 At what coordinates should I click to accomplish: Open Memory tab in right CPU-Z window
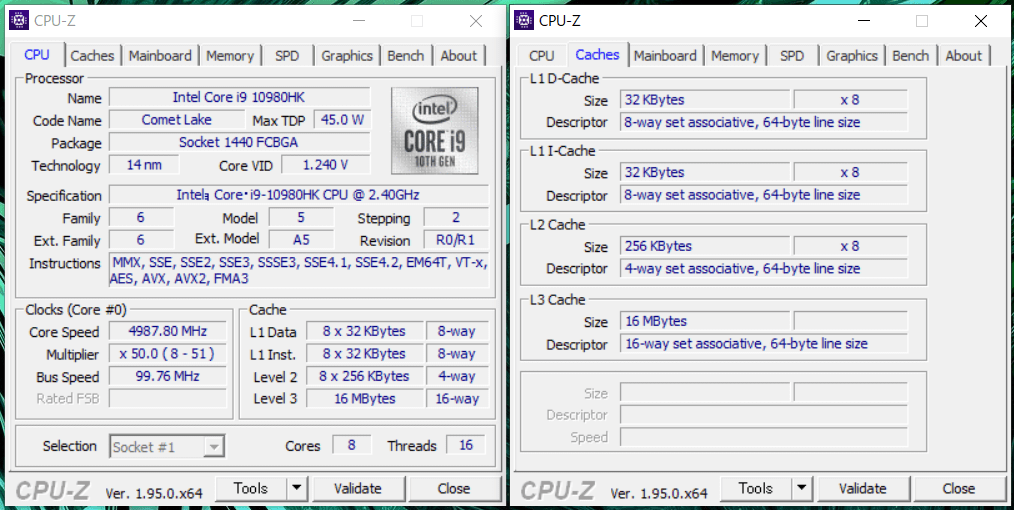[x=735, y=56]
